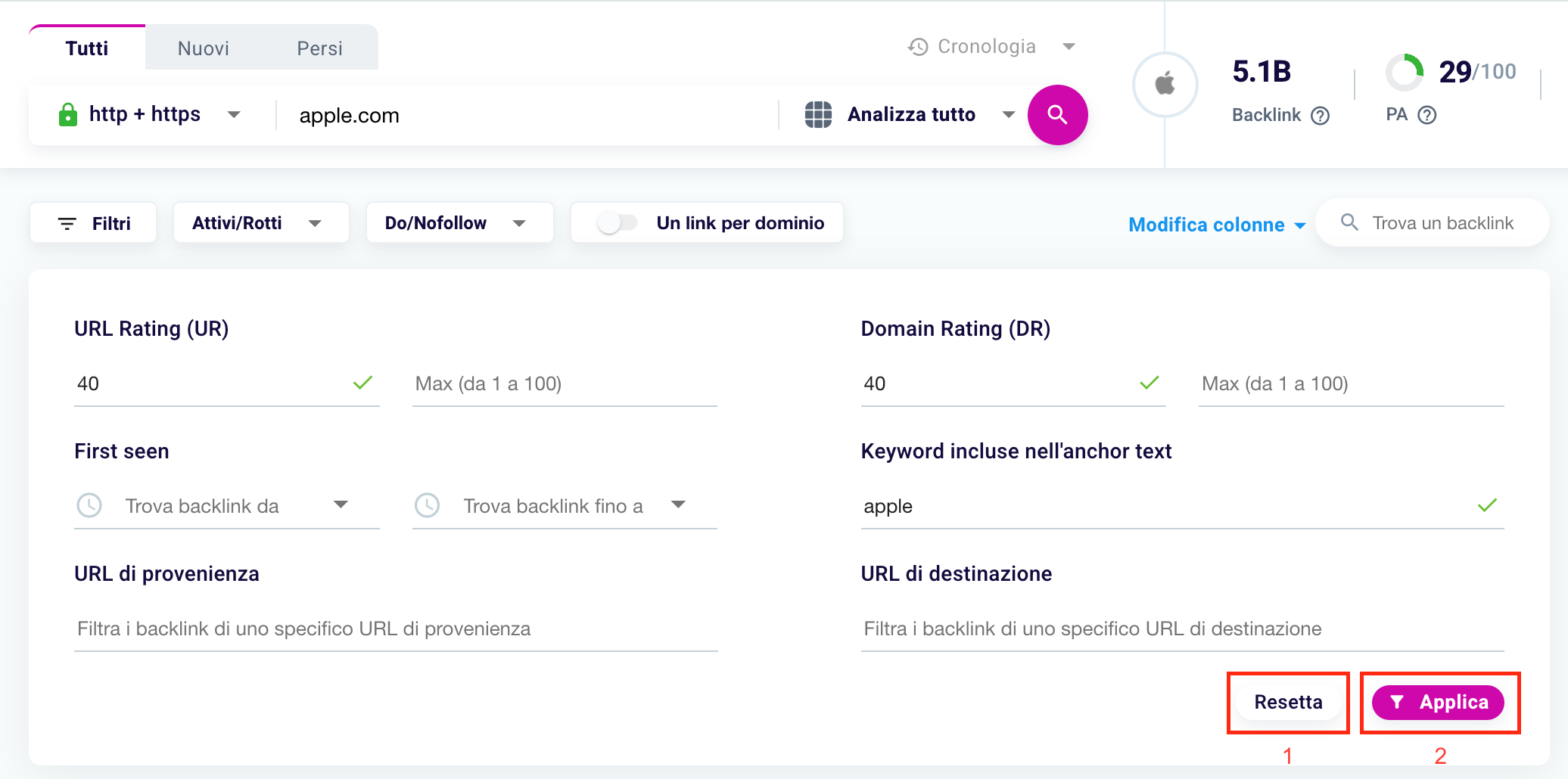Click the Applica filter button
This screenshot has width=1568, height=779.
1438,703
